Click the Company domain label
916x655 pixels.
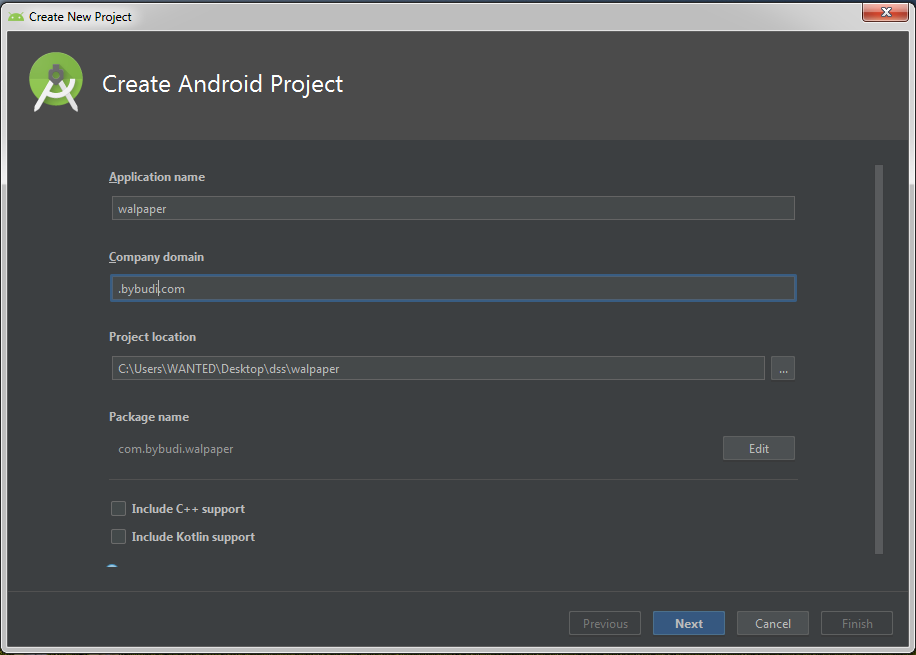[156, 257]
